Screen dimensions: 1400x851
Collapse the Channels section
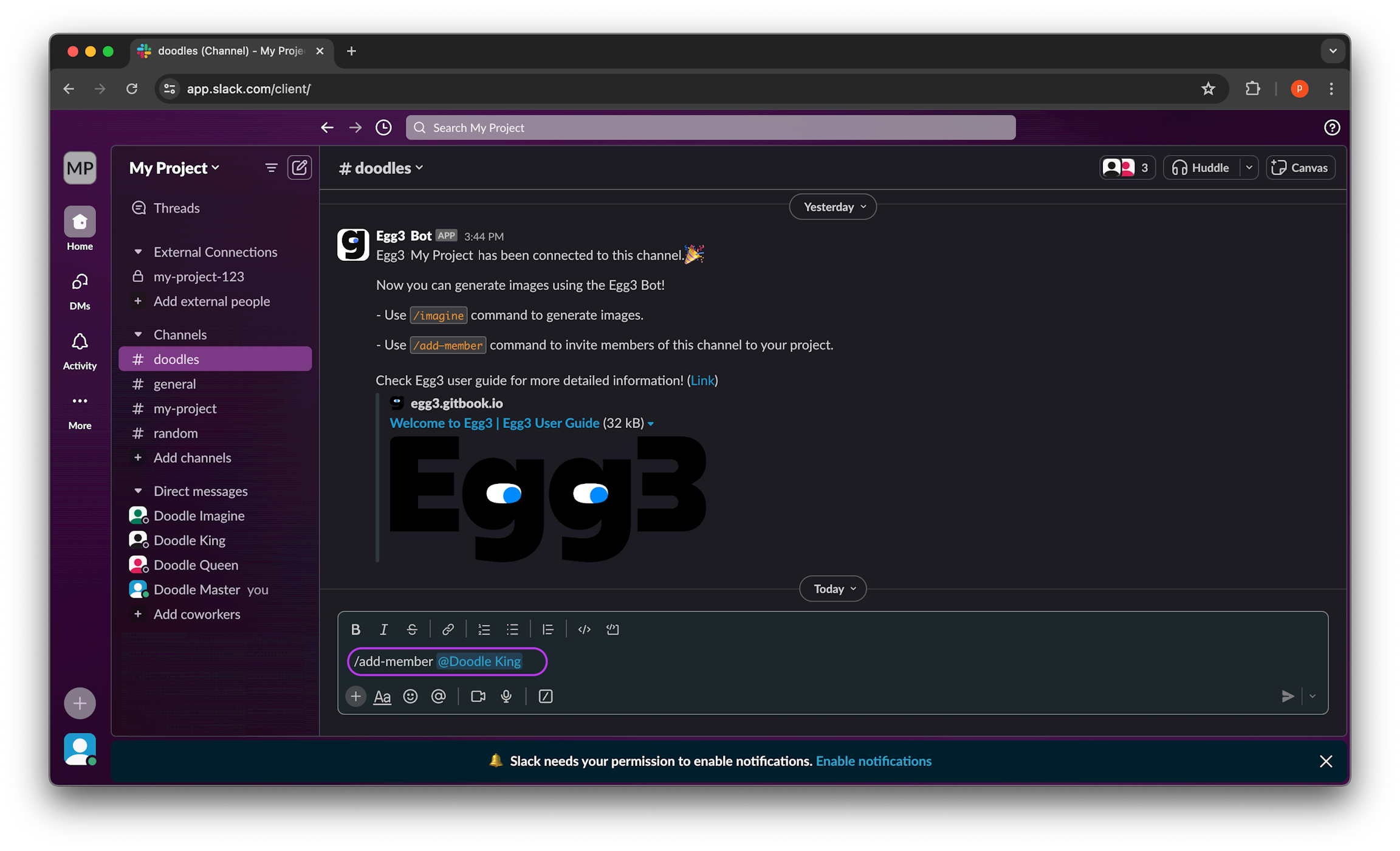tap(138, 334)
